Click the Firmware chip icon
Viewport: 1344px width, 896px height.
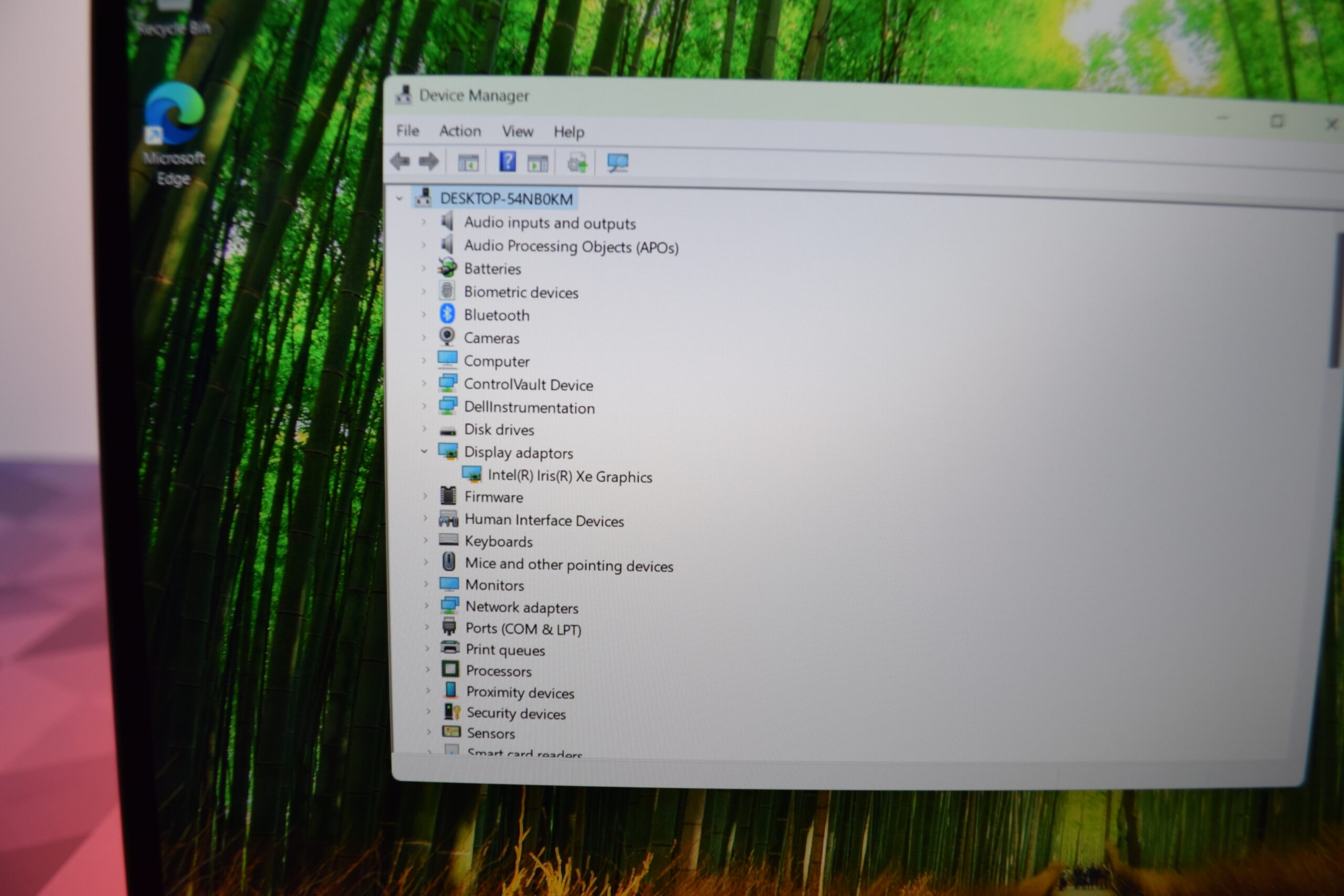(448, 496)
